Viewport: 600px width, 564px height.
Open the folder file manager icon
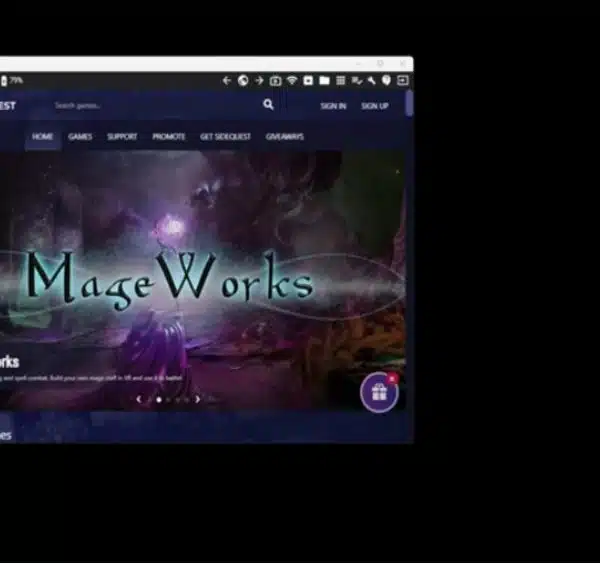324,80
